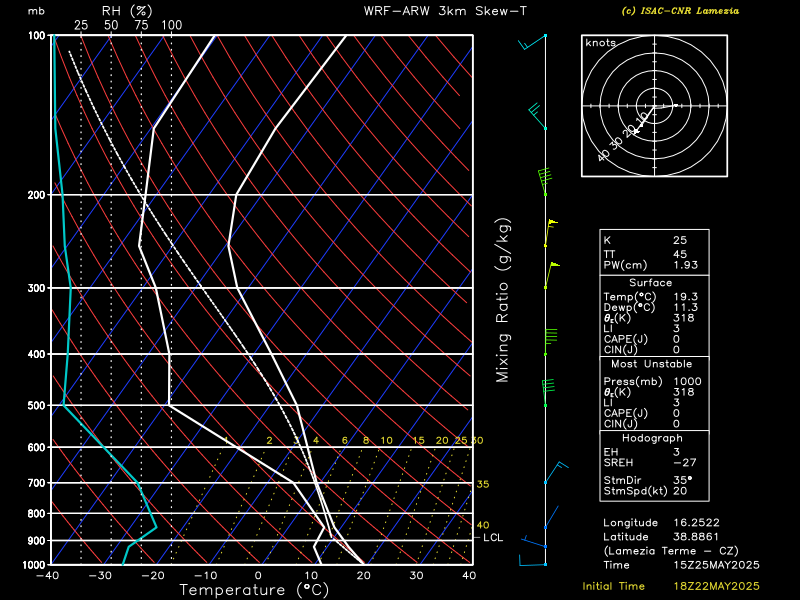Click the TT value '45'
The image size is (800, 600).
pos(680,254)
